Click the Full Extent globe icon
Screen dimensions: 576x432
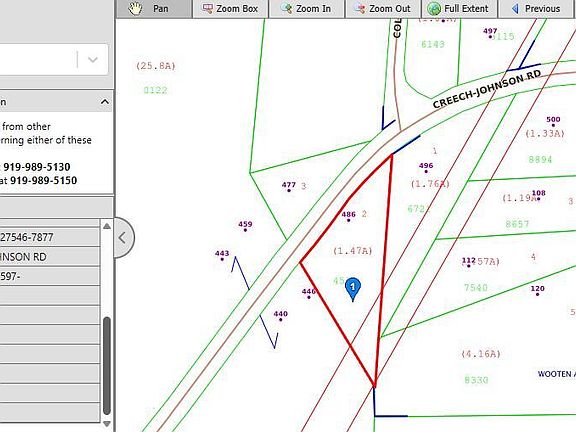(434, 9)
